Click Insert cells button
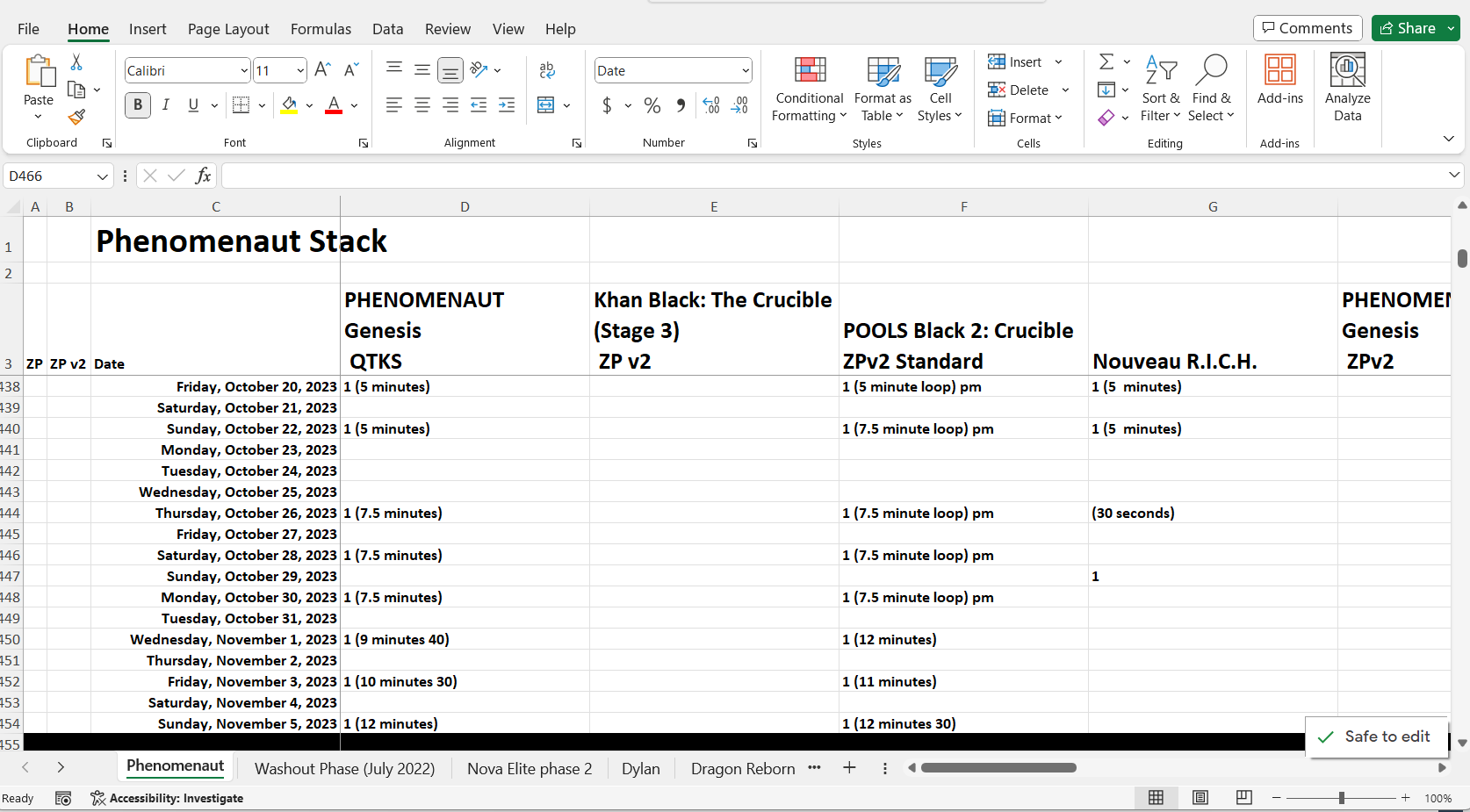 coord(1015,62)
